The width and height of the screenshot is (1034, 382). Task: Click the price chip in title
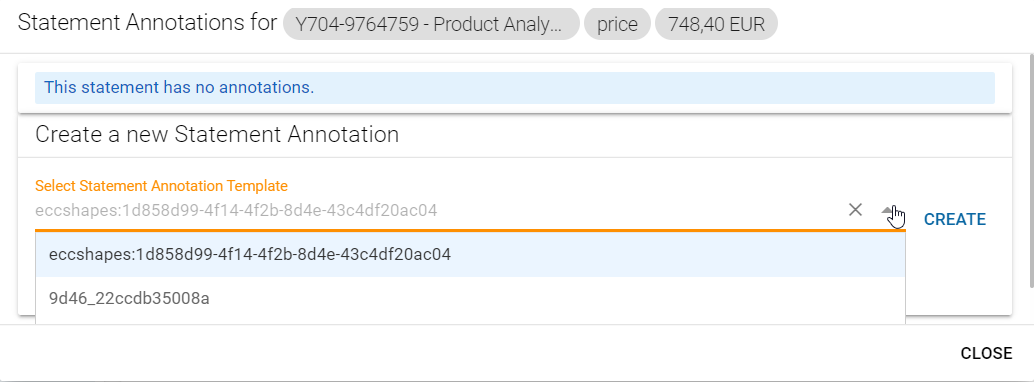(617, 24)
